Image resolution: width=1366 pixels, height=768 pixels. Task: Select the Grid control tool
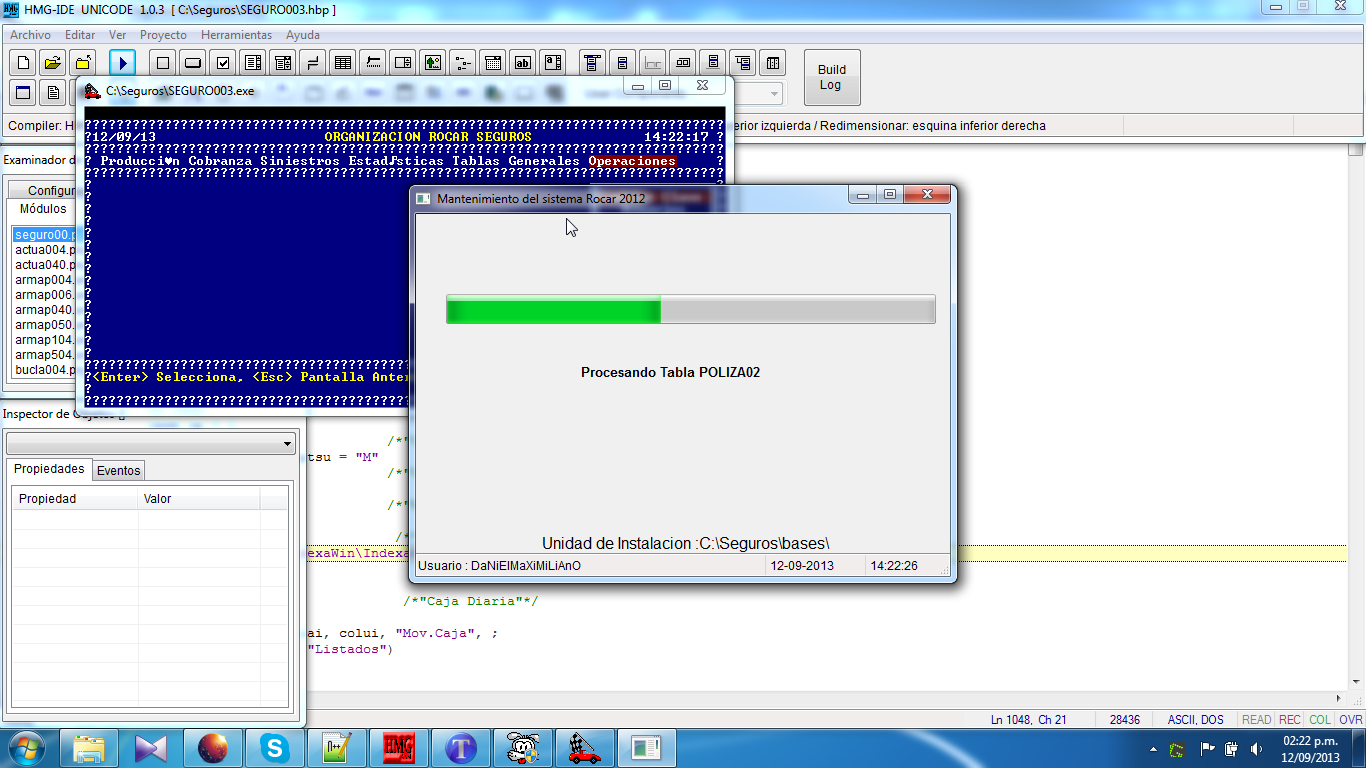pos(343,63)
